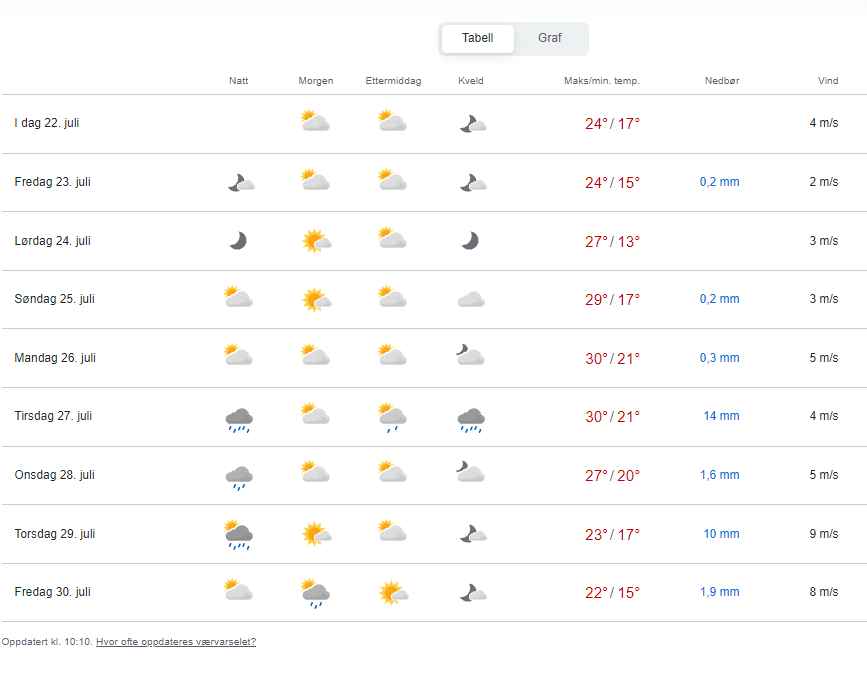Screen dimensions: 867x673
Task: Select the Tabell view tab
Action: pyautogui.click(x=477, y=38)
